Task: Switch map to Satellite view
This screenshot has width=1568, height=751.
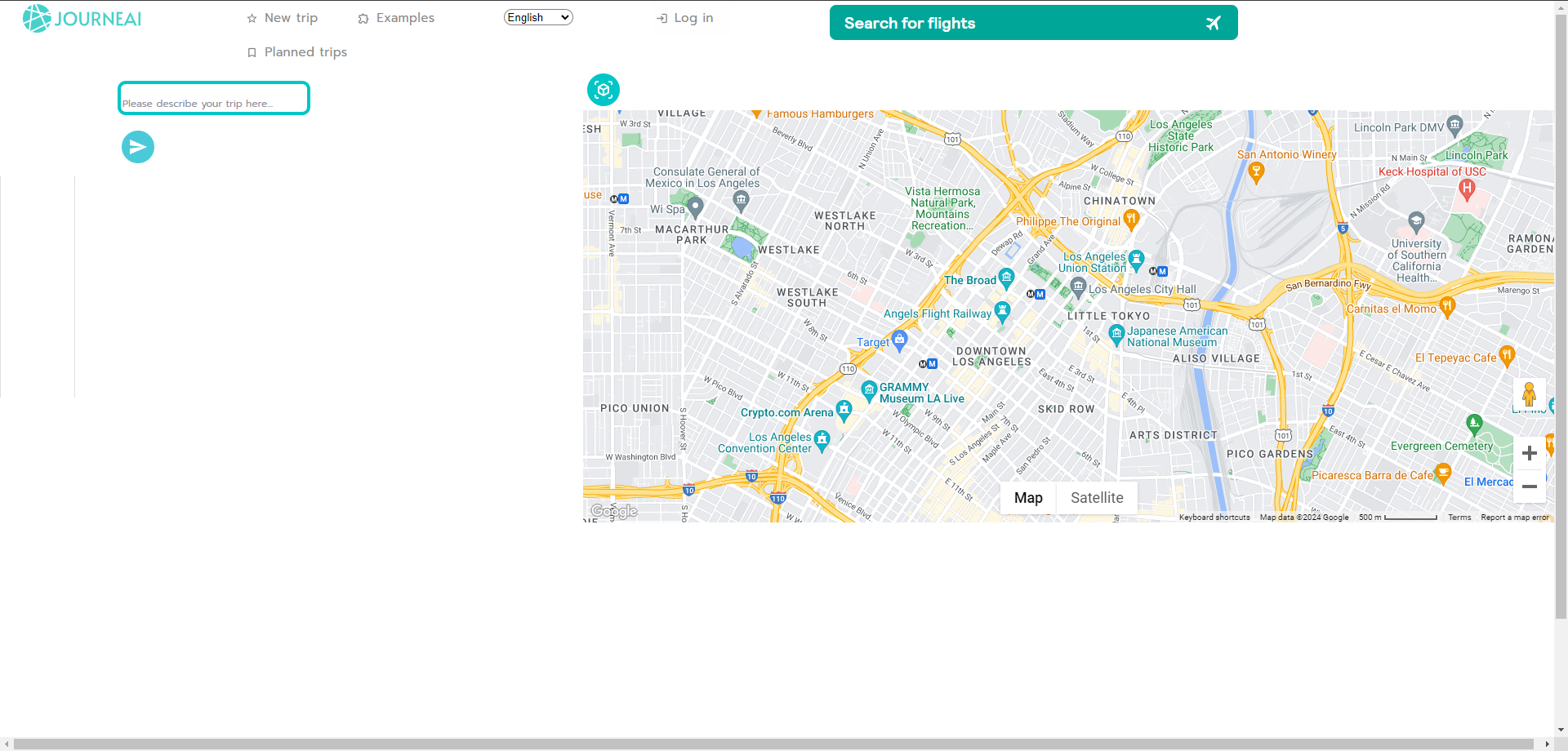Action: click(1096, 498)
